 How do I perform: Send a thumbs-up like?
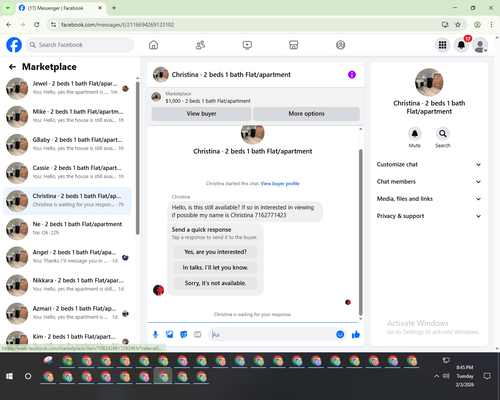tap(356, 334)
